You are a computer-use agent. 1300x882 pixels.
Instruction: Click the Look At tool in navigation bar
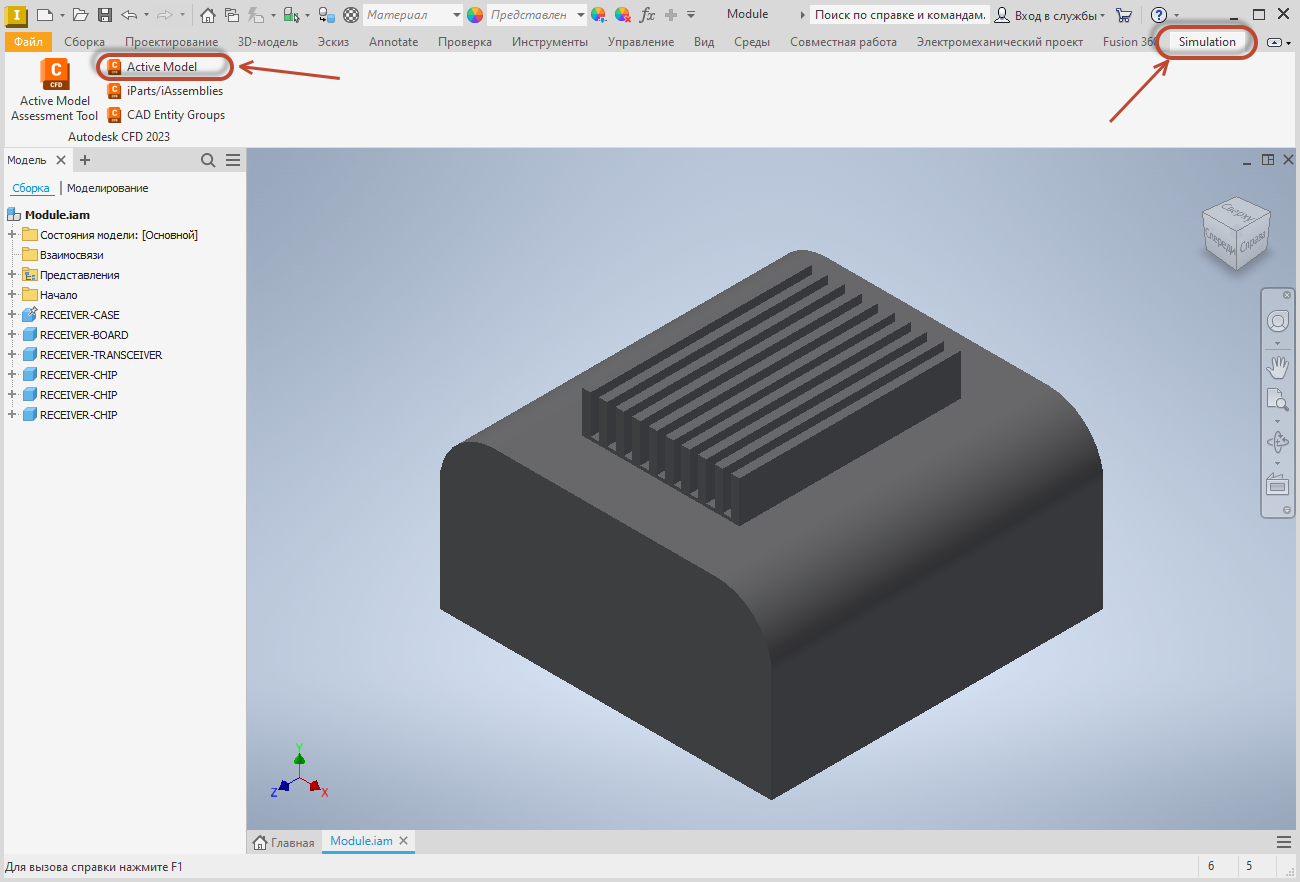[1277, 485]
